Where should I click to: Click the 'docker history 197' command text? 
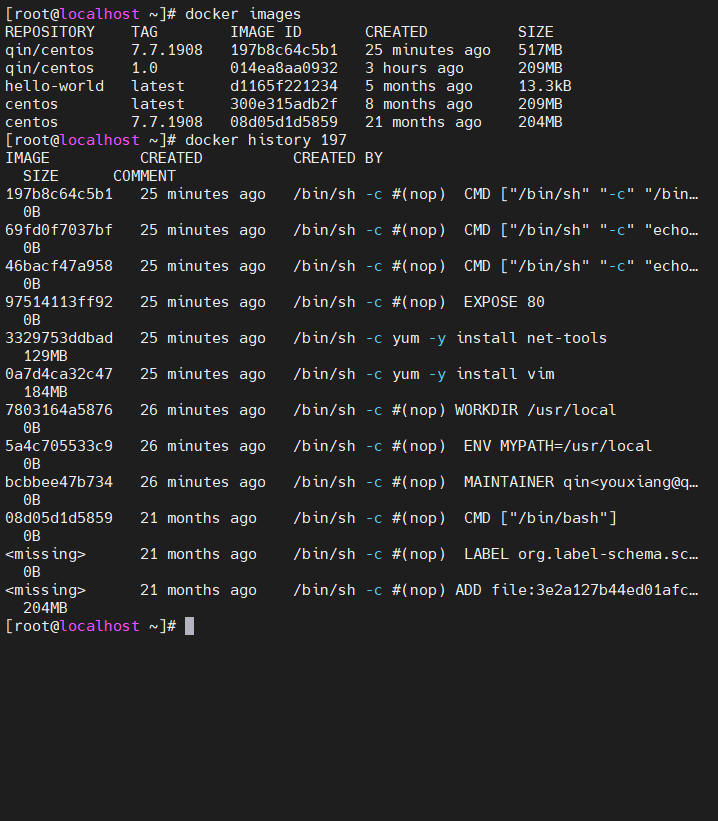click(266, 140)
